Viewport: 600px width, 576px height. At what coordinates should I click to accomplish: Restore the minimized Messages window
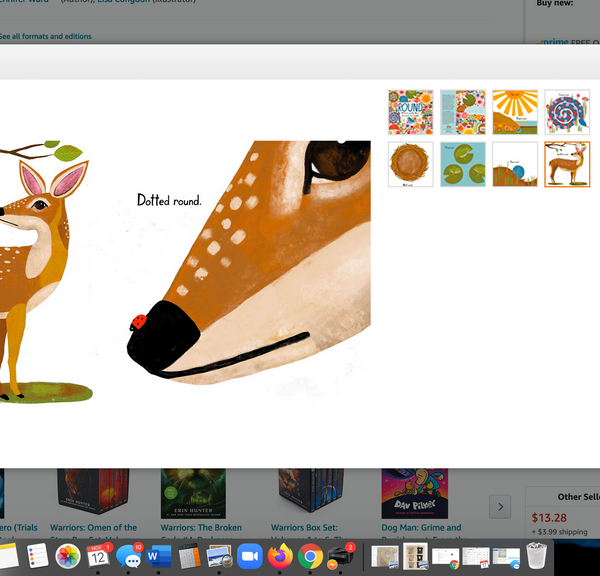[506, 558]
